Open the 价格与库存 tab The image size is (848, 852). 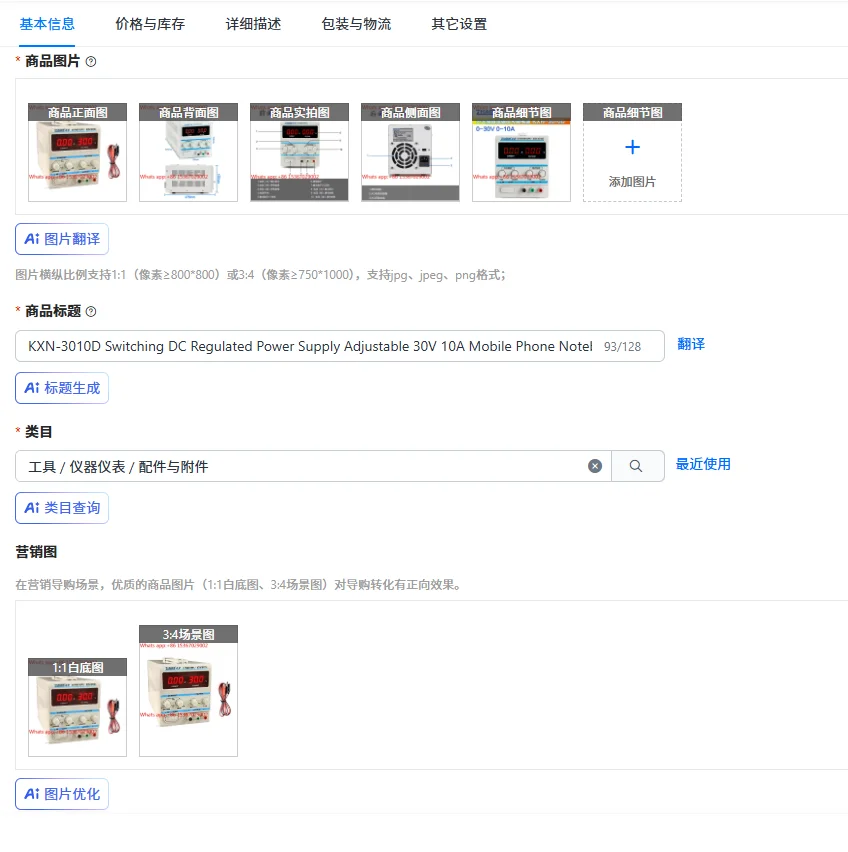point(150,24)
